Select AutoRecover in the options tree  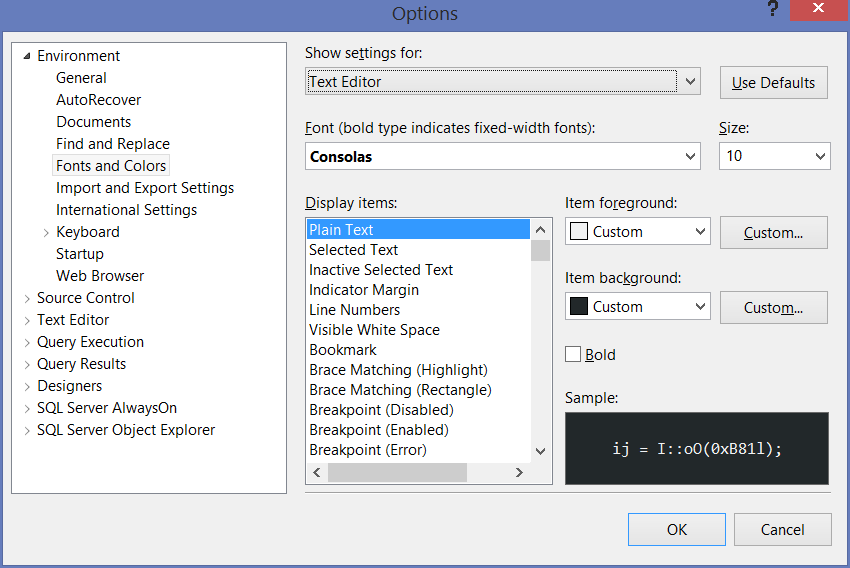pos(98,100)
